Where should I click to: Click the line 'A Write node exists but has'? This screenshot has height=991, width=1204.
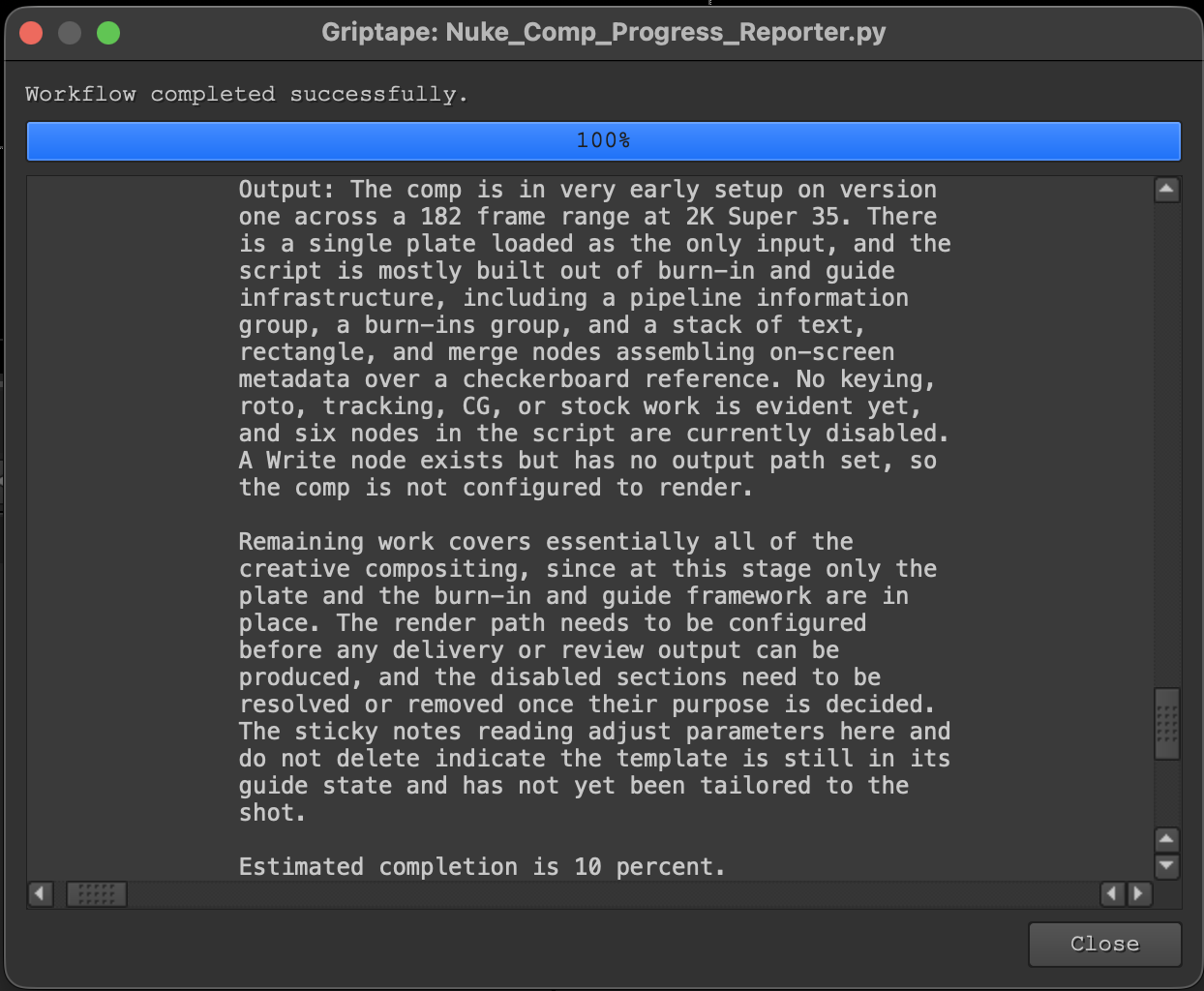pos(587,460)
